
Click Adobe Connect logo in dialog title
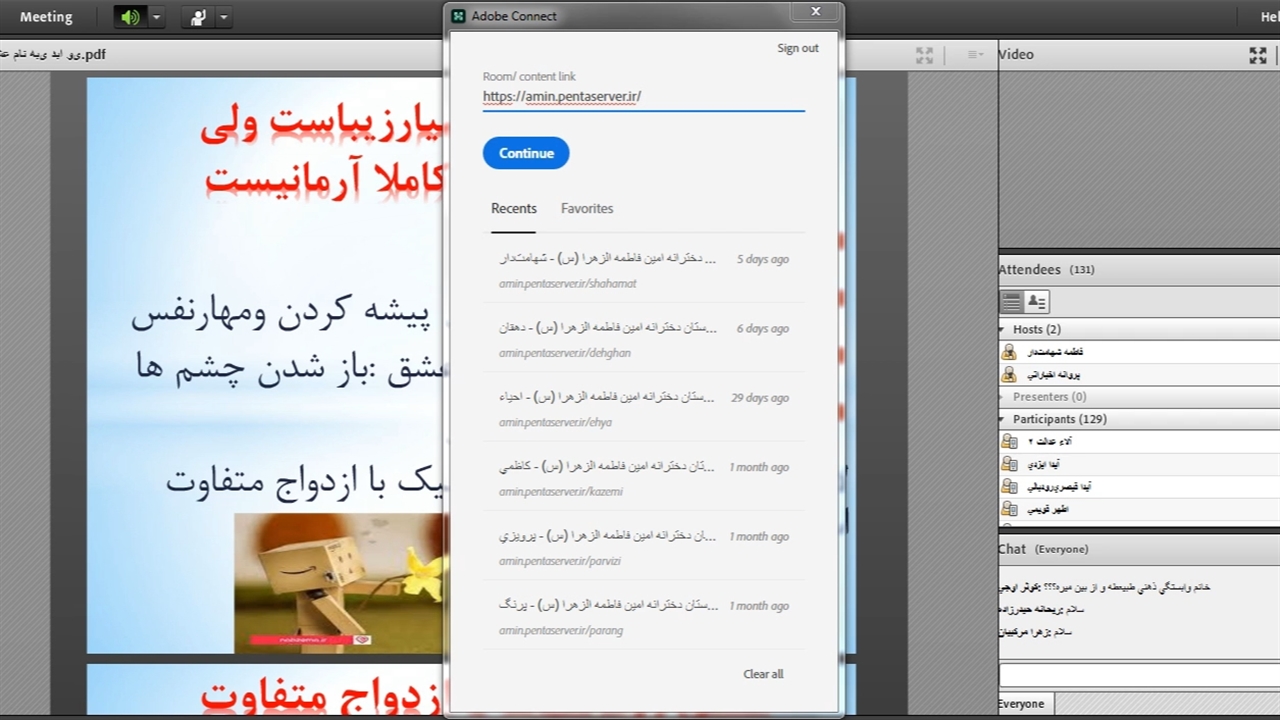(459, 16)
